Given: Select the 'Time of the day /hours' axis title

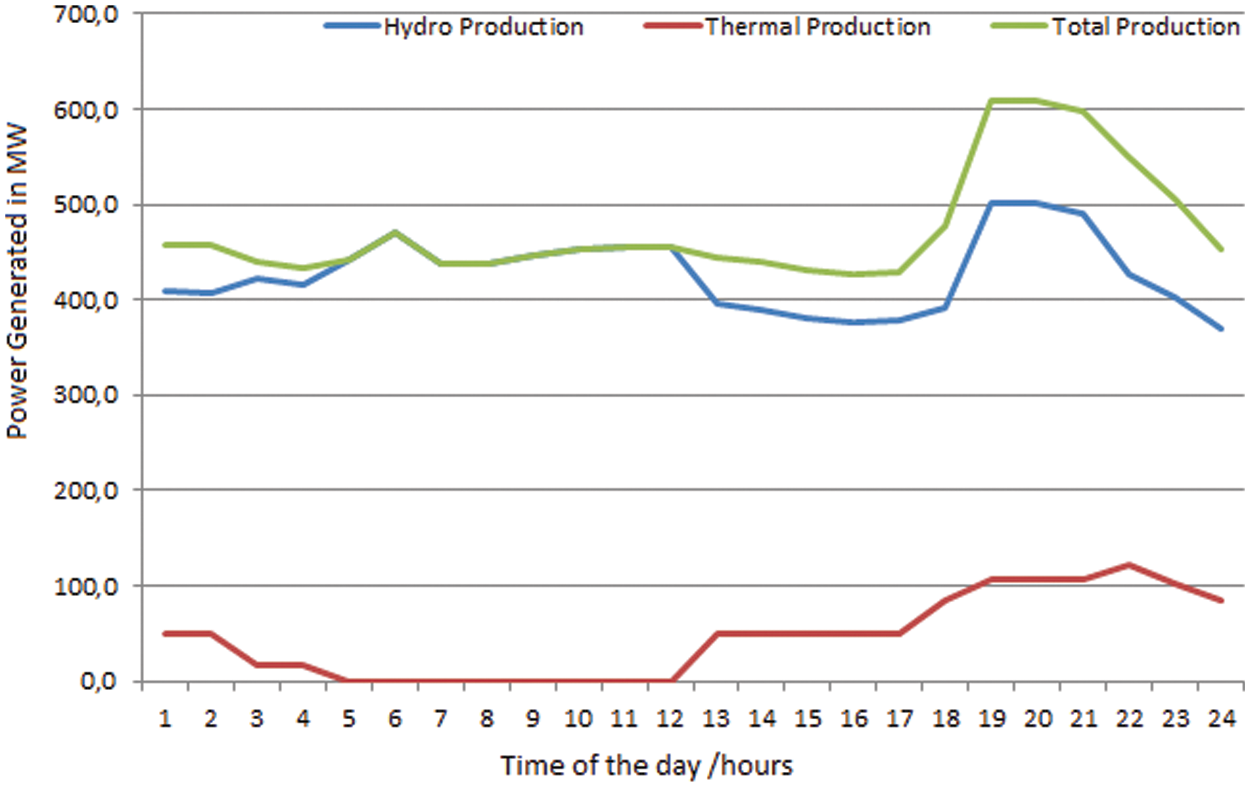Looking at the screenshot, I should (647, 766).
